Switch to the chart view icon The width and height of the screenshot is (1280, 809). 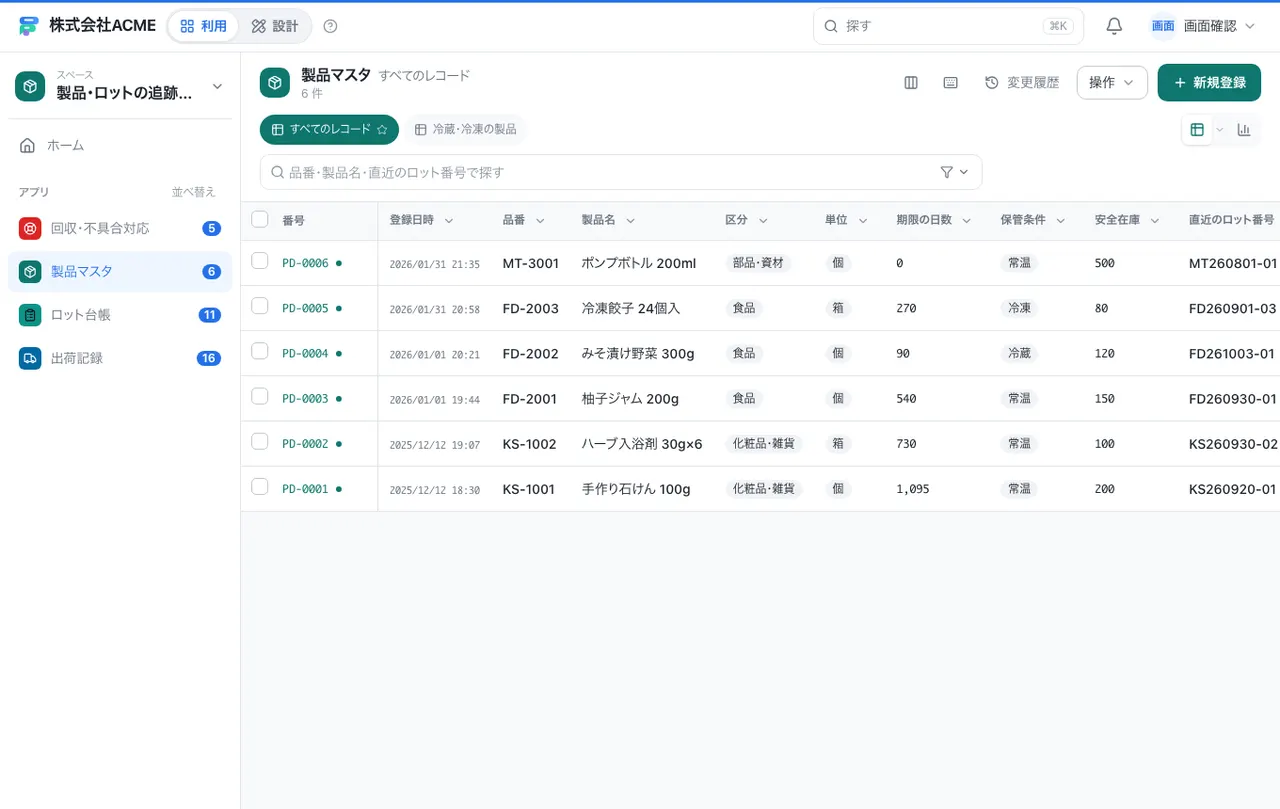tap(1244, 130)
